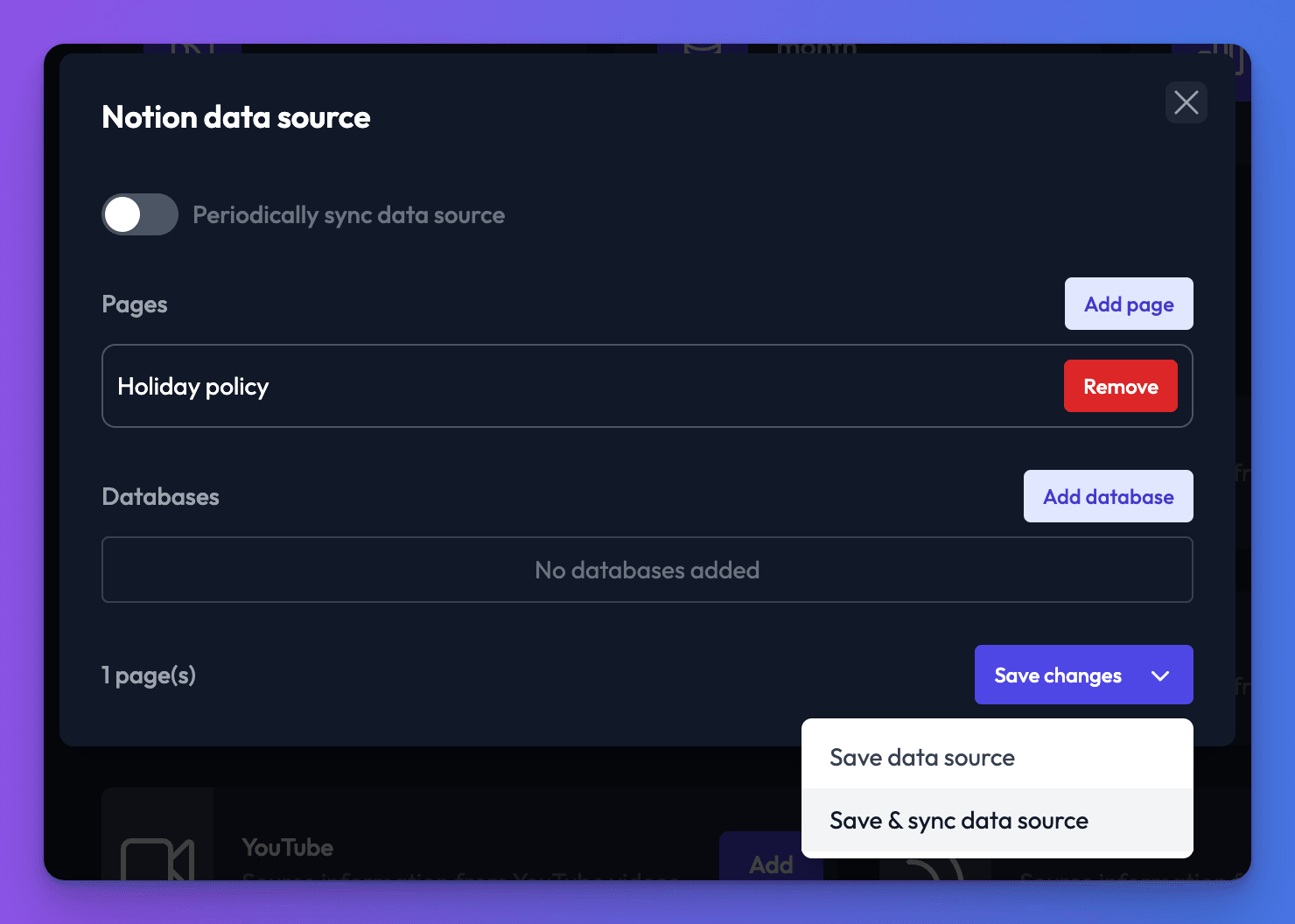Expand the Save changes dropdown chevron
Viewport: 1295px width, 924px height.
(1160, 675)
